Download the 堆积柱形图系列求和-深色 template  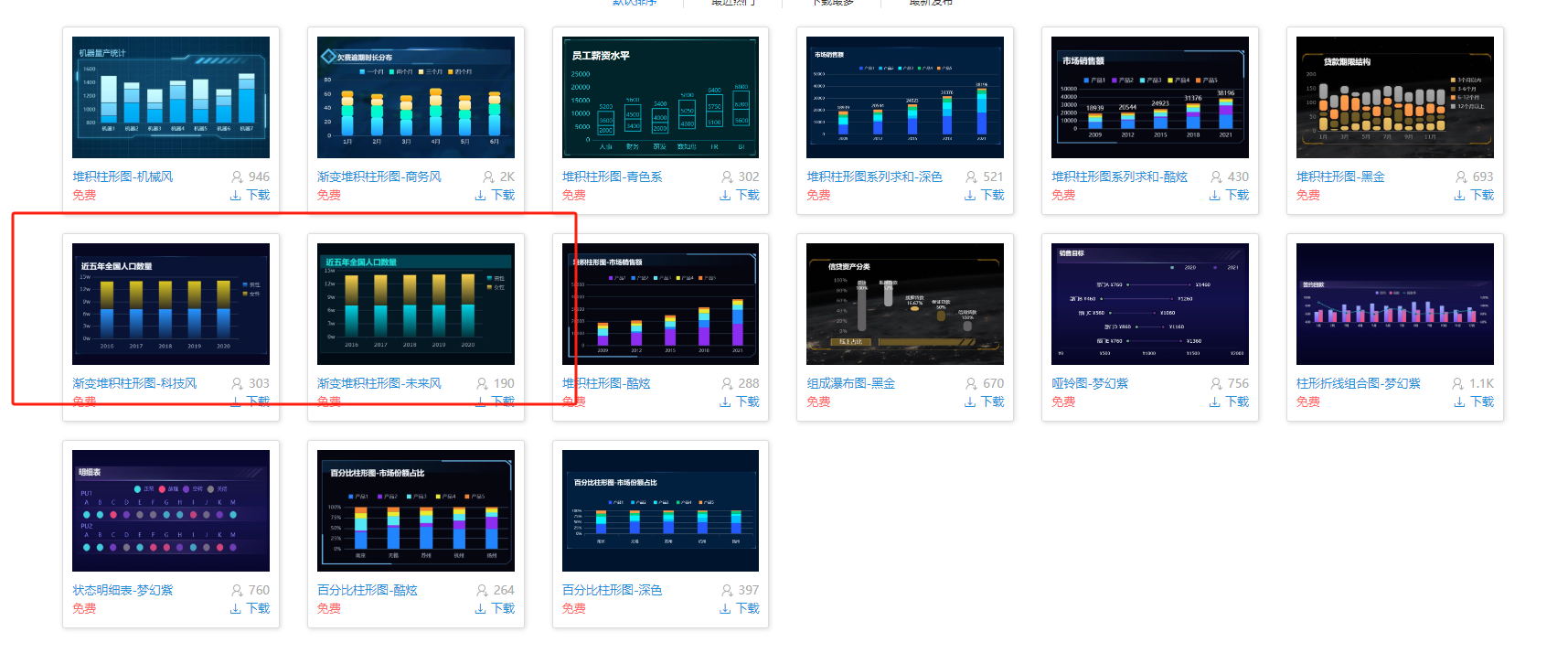(984, 195)
